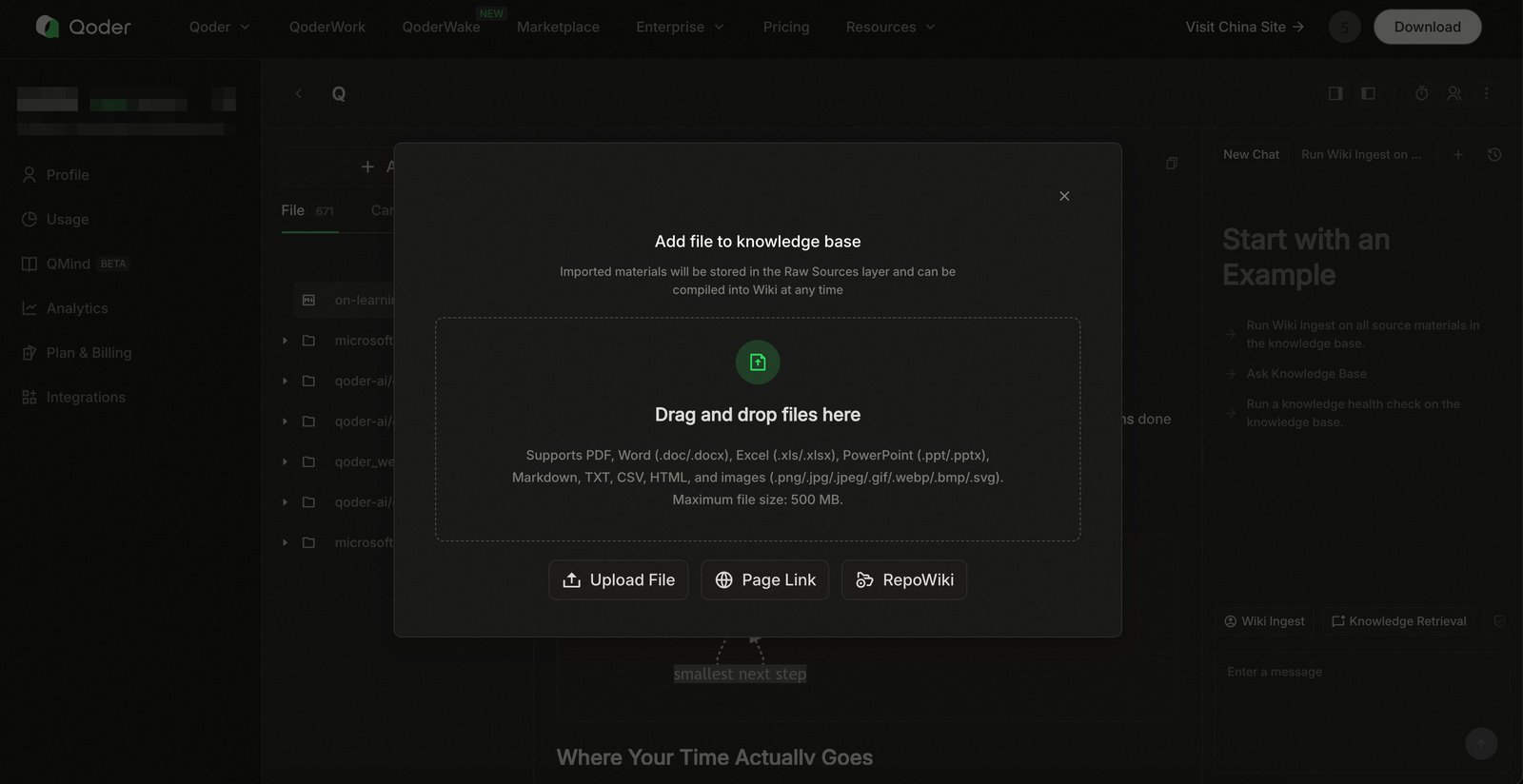Click the Enter a message field
1523x784 pixels.
point(1361,711)
